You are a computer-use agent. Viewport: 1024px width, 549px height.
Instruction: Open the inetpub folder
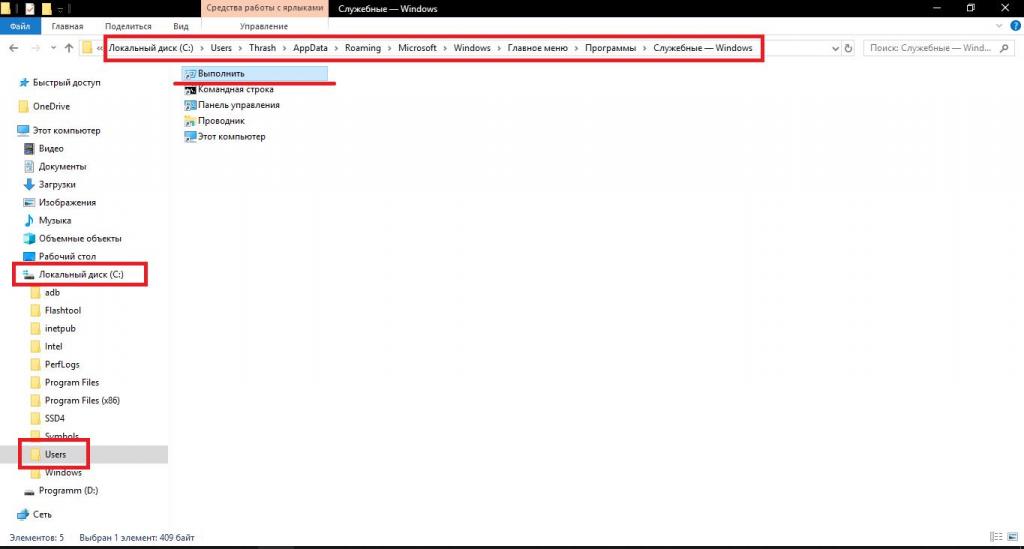pyautogui.click(x=54, y=328)
